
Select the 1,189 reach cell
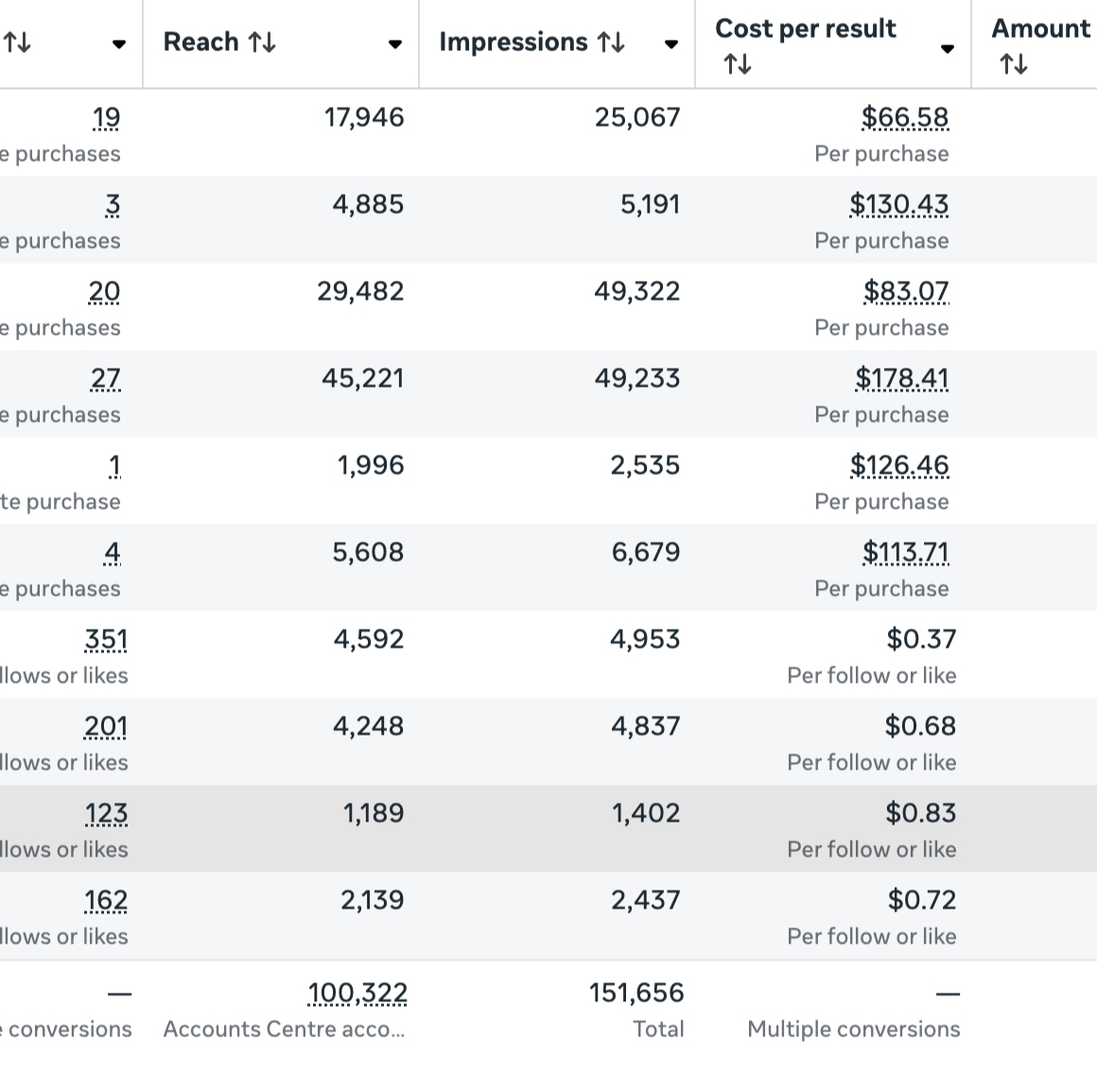pyautogui.click(x=374, y=813)
